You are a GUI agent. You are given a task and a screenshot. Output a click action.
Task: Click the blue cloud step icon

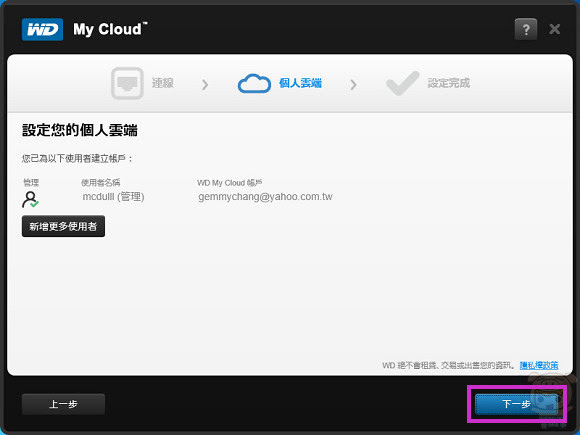254,84
